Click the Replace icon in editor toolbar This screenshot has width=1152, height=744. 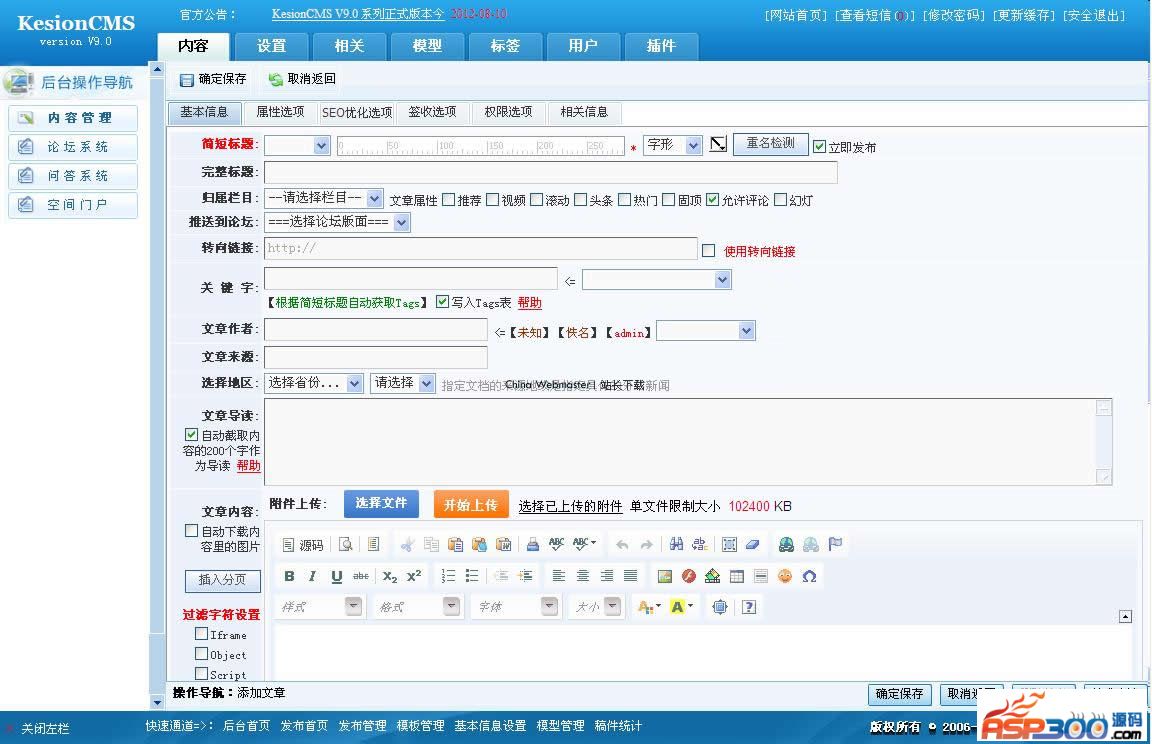click(x=700, y=544)
